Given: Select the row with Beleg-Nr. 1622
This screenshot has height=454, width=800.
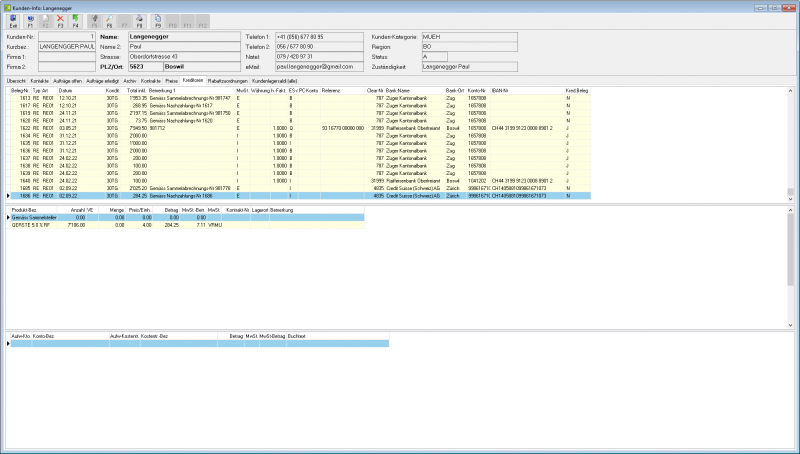Looking at the screenshot, I should (300, 128).
